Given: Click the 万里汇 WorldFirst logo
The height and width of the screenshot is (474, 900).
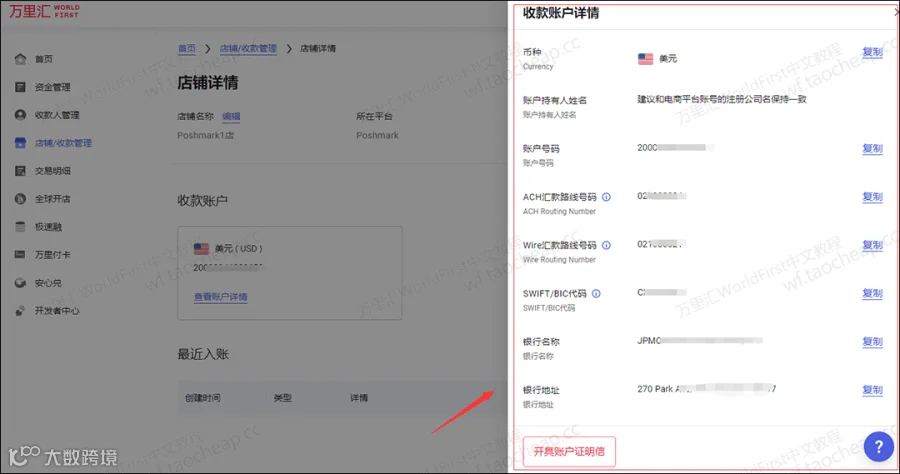Looking at the screenshot, I should [44, 11].
